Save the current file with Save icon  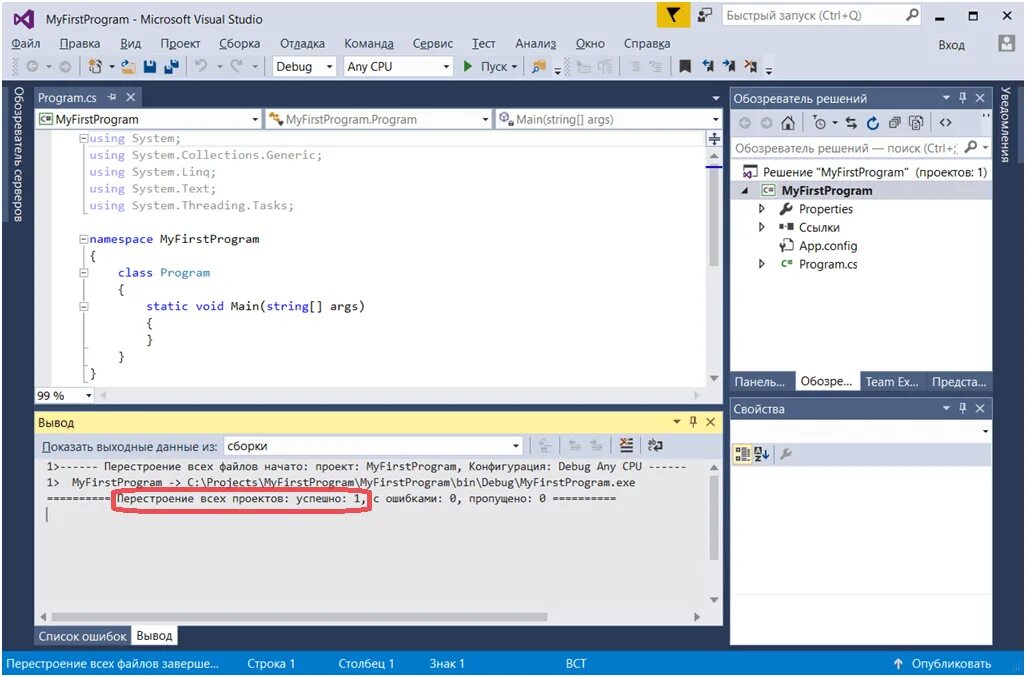(x=150, y=67)
